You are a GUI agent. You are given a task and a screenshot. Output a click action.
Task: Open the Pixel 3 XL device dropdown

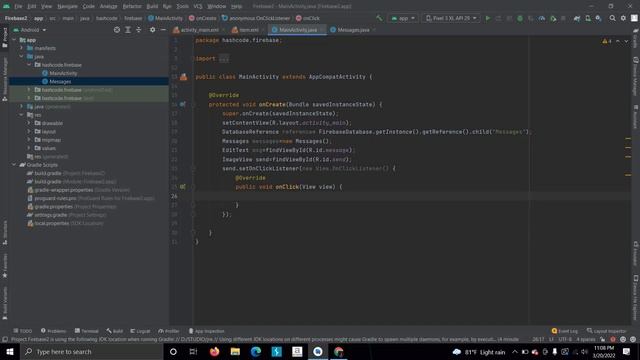click(451, 18)
